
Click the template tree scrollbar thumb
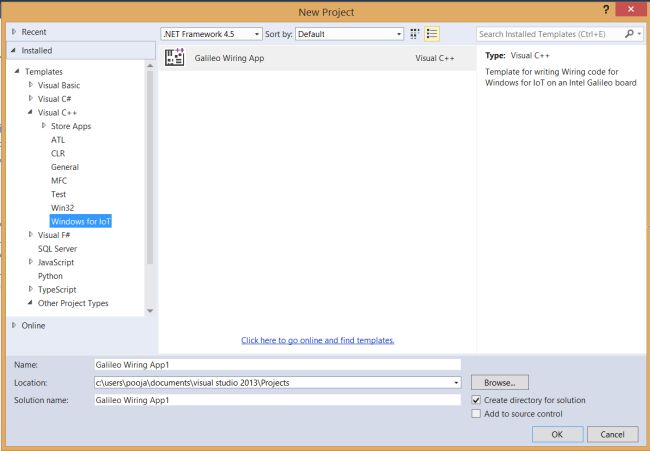(x=150, y=167)
